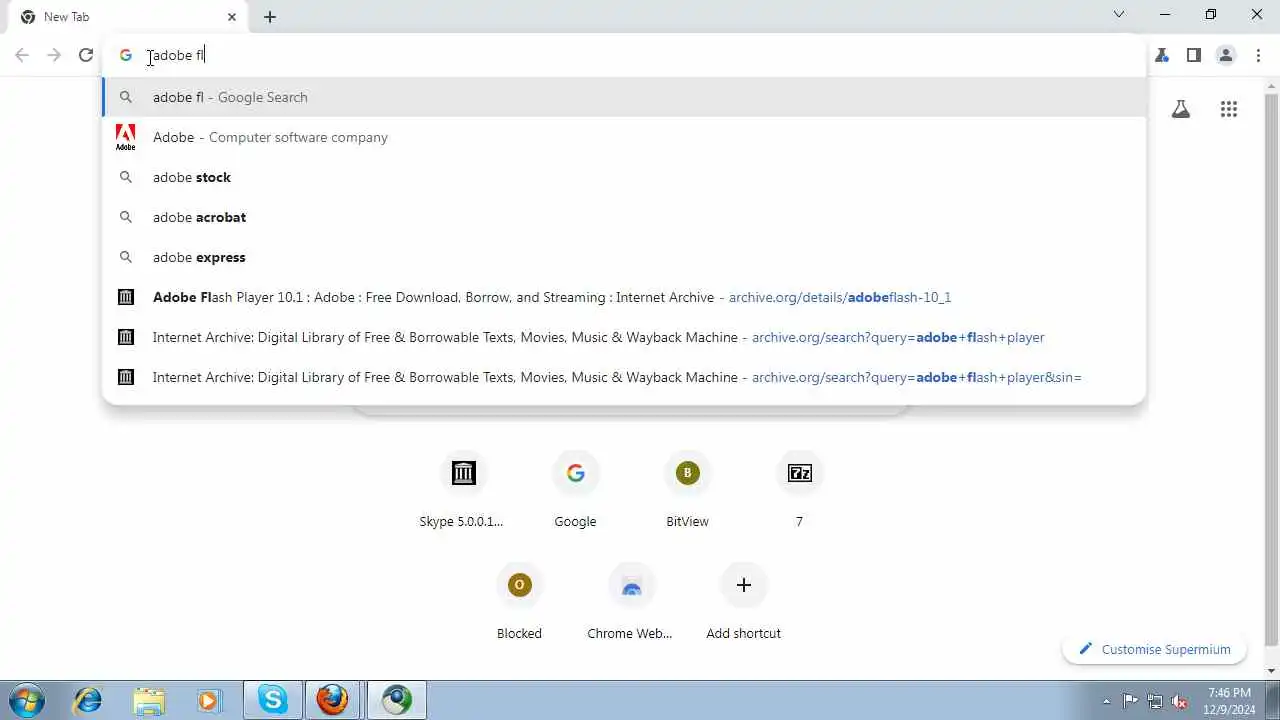Open the page-level labs flask icon
This screenshot has width=1280, height=720.
(1181, 109)
